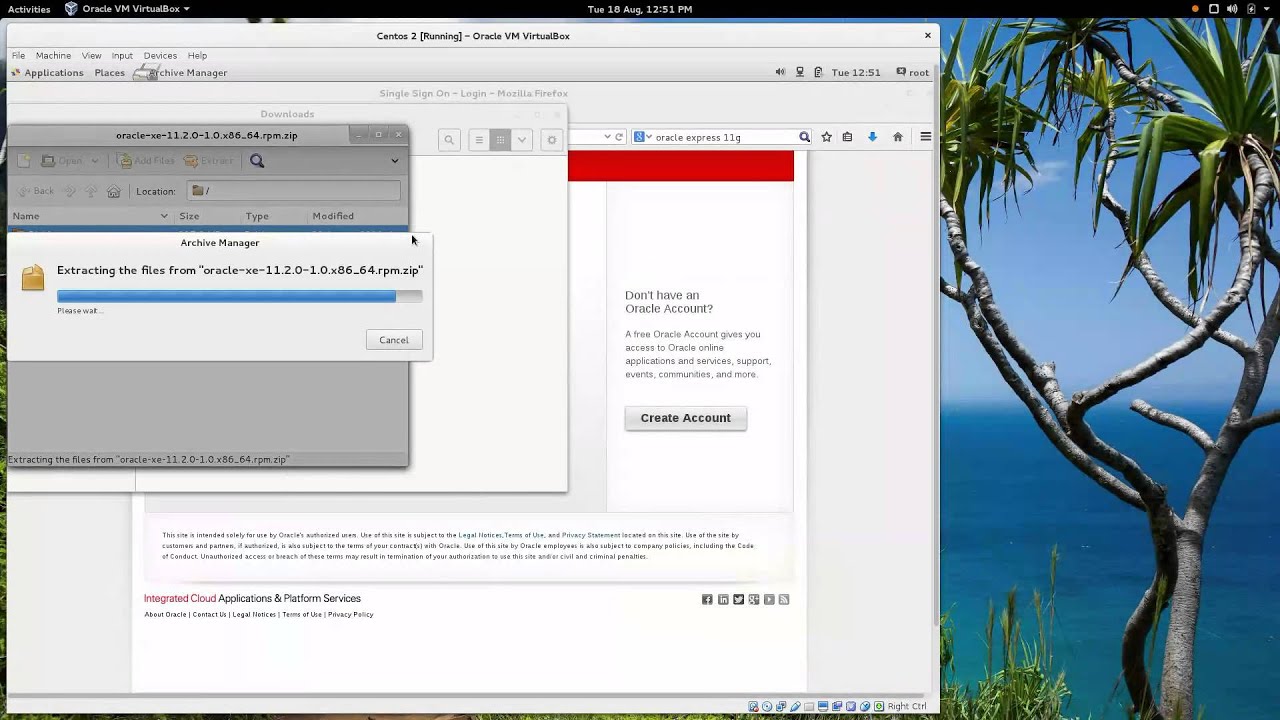This screenshot has width=1280, height=720.
Task: Click the Contact Us footer link
Action: pyautogui.click(x=209, y=614)
